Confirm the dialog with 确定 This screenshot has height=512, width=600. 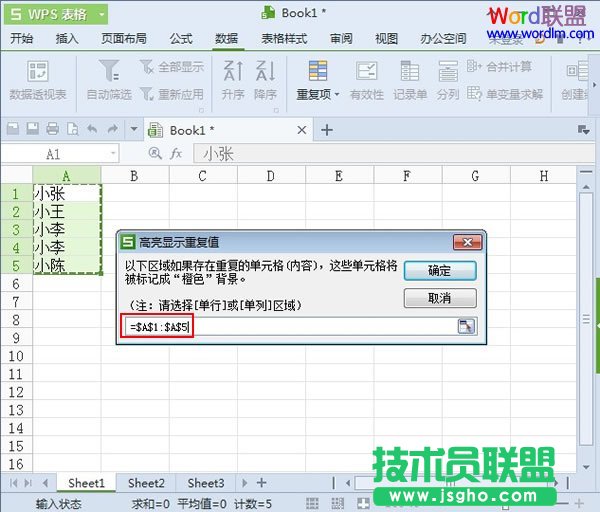coord(439,271)
